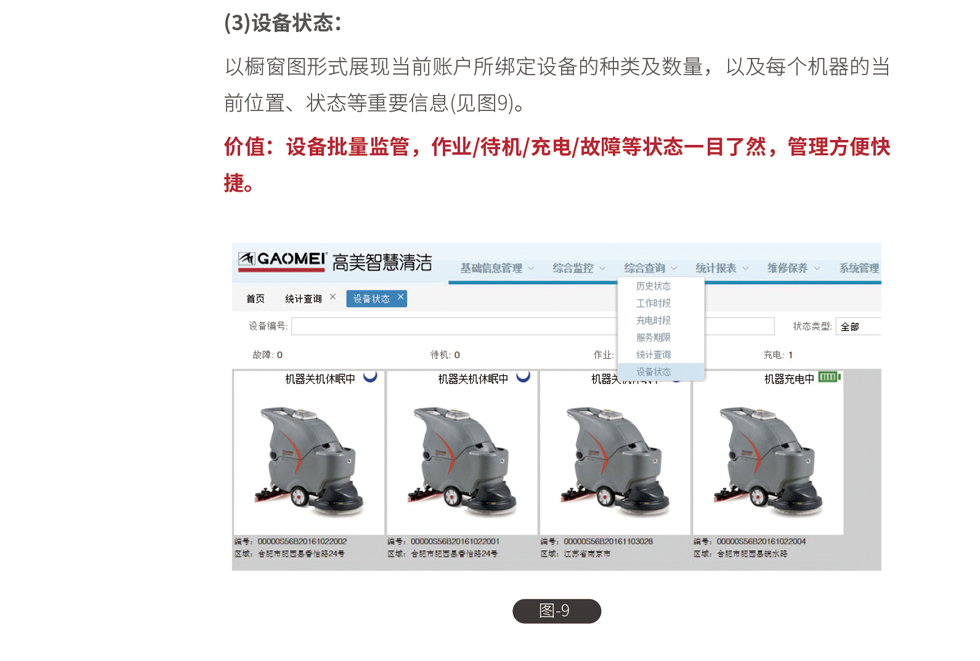Open the 统计报表 dropdown menu
Viewport: 980px width, 661px height.
click(721, 268)
